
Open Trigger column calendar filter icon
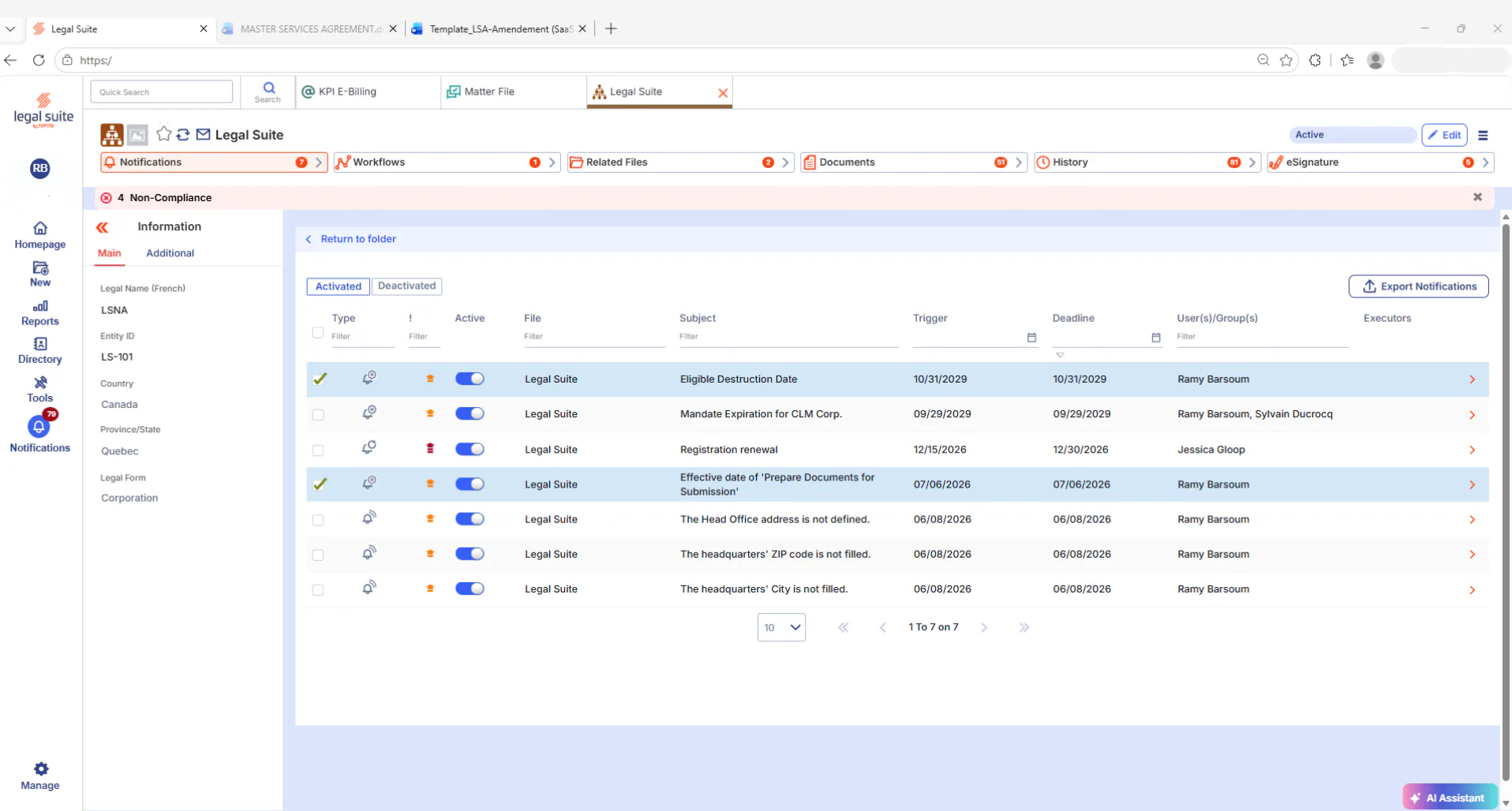point(1031,338)
